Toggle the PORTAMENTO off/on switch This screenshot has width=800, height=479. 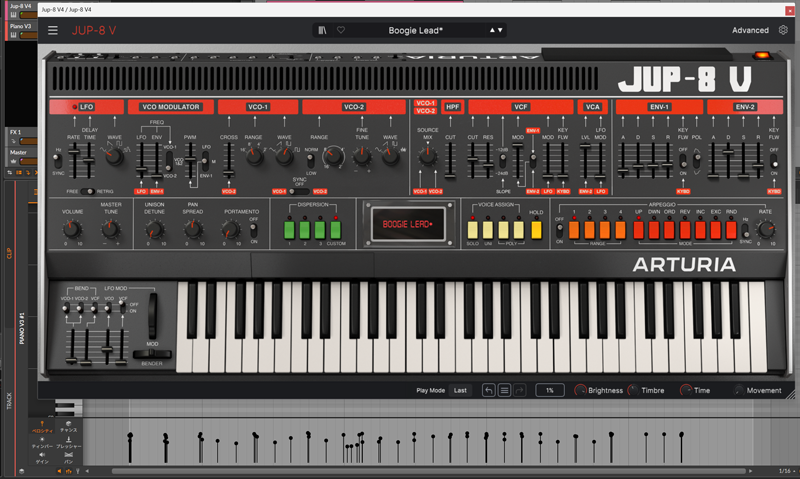[x=254, y=230]
